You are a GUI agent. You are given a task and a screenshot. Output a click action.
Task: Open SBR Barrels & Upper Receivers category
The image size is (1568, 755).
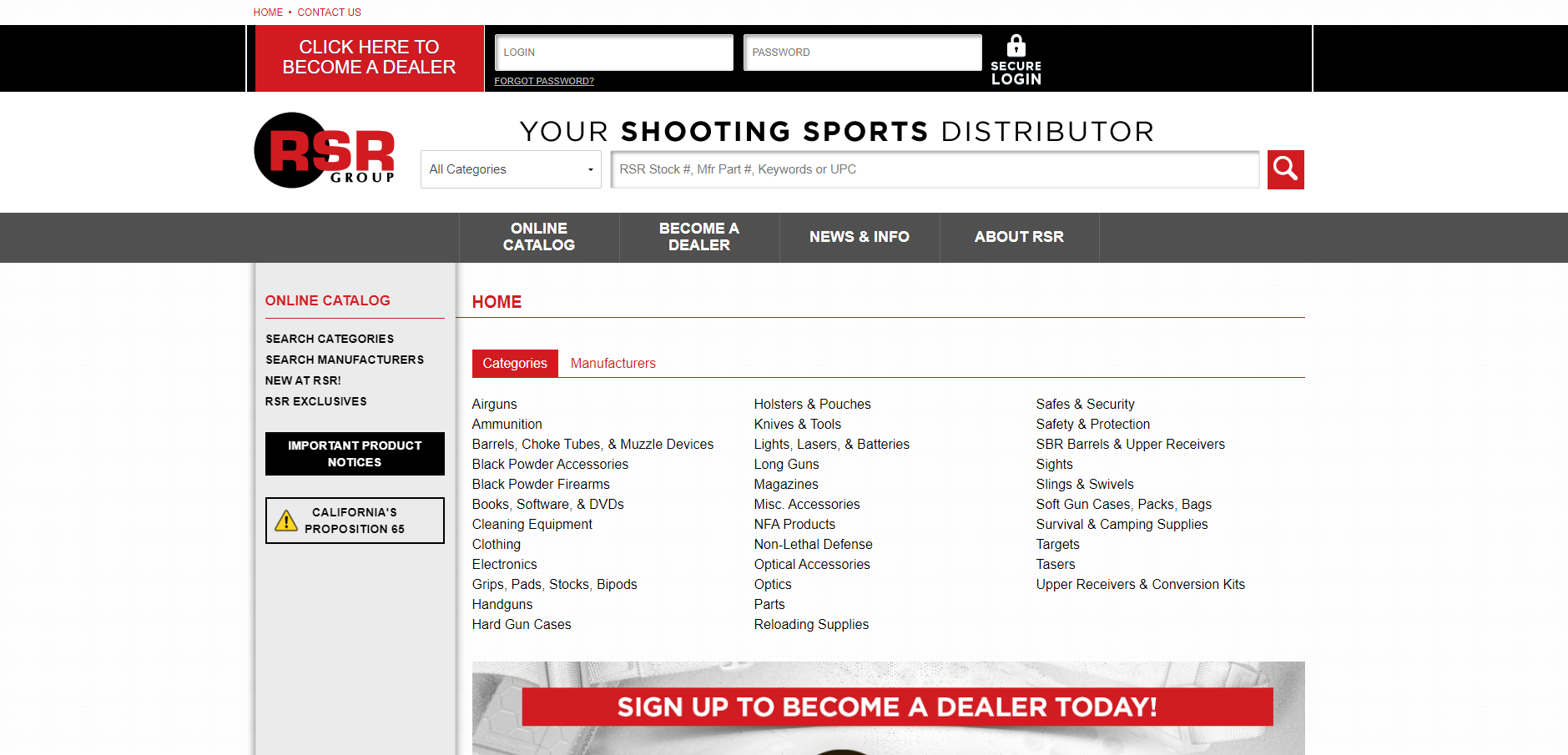pos(1131,444)
